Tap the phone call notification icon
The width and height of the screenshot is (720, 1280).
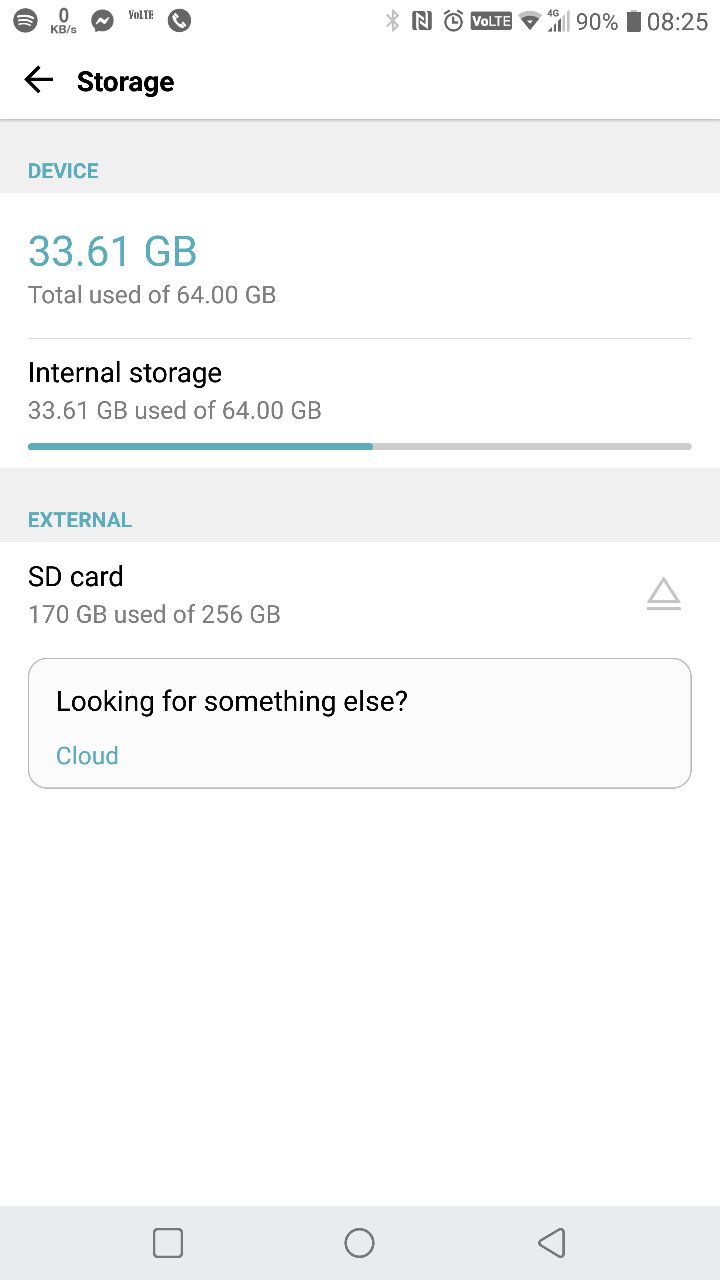point(179,20)
